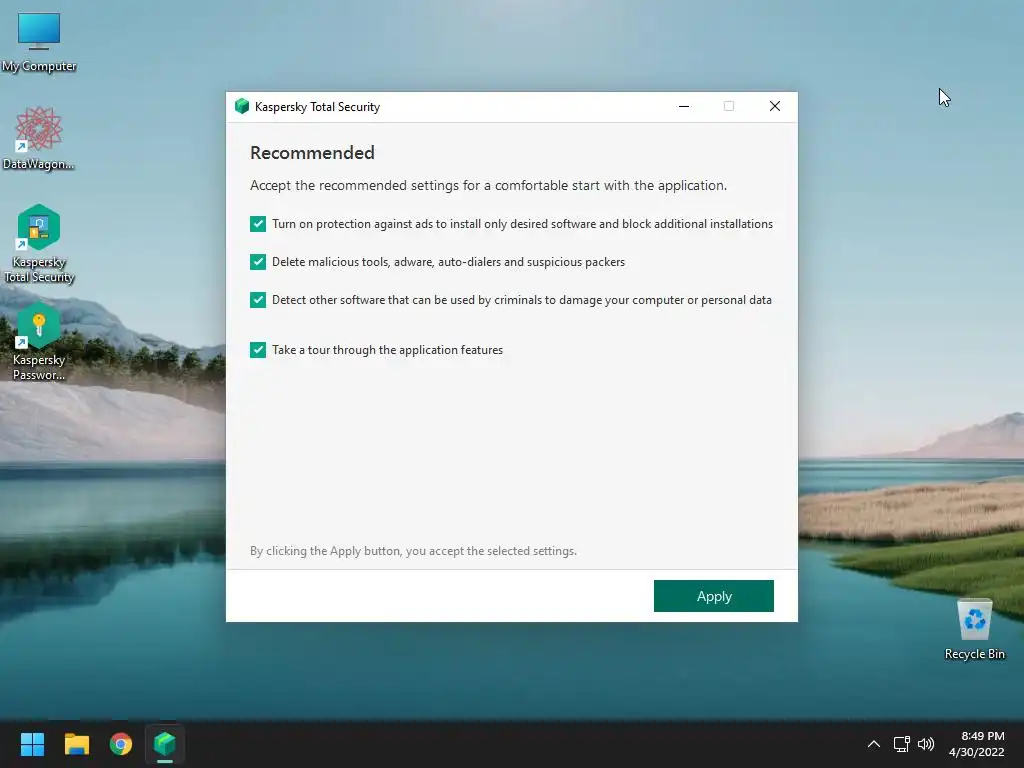Launch File Explorer from taskbar
Screen dimensions: 1024x768
click(x=76, y=744)
